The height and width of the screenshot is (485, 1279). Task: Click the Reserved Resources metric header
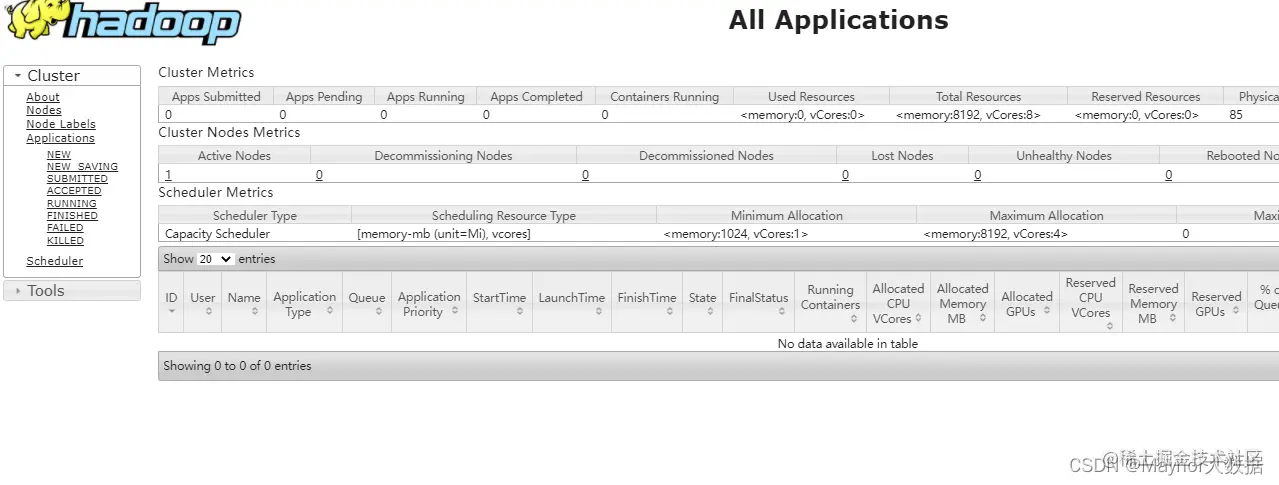[x=1146, y=97]
